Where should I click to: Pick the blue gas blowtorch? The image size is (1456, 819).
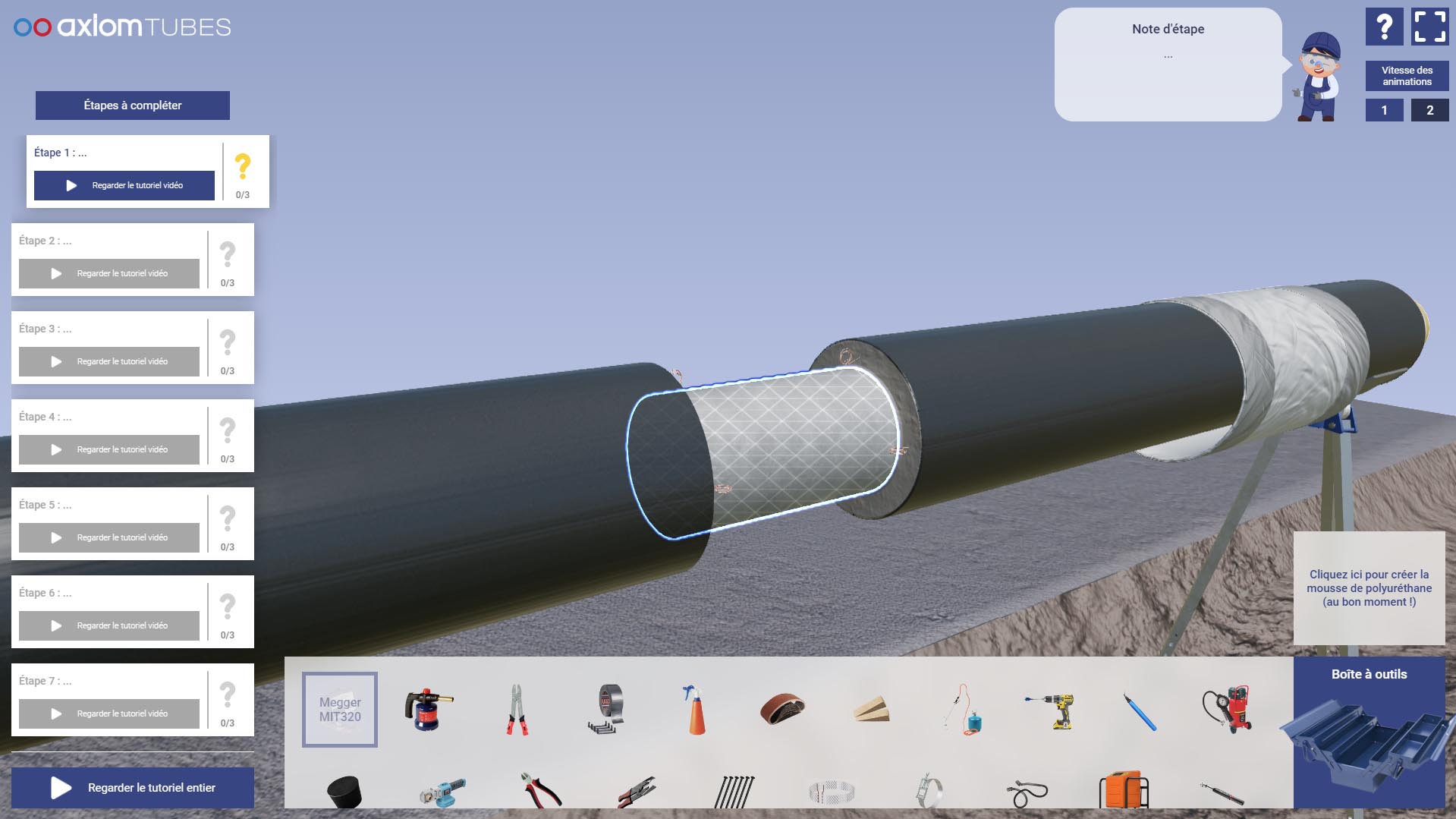coord(428,709)
